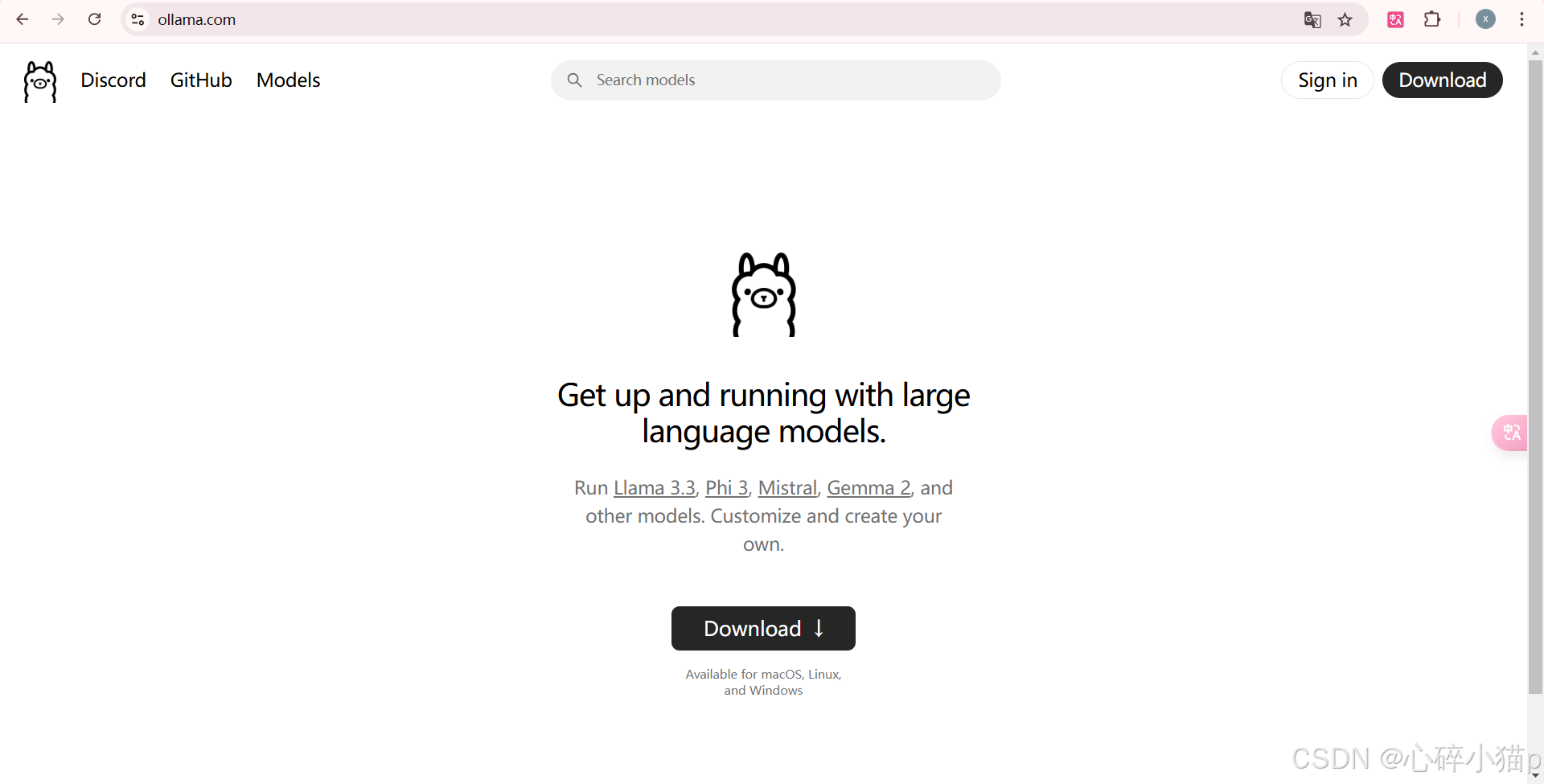Open the Phi 3 link
Image resolution: width=1544 pixels, height=784 pixels.
pyautogui.click(x=727, y=488)
